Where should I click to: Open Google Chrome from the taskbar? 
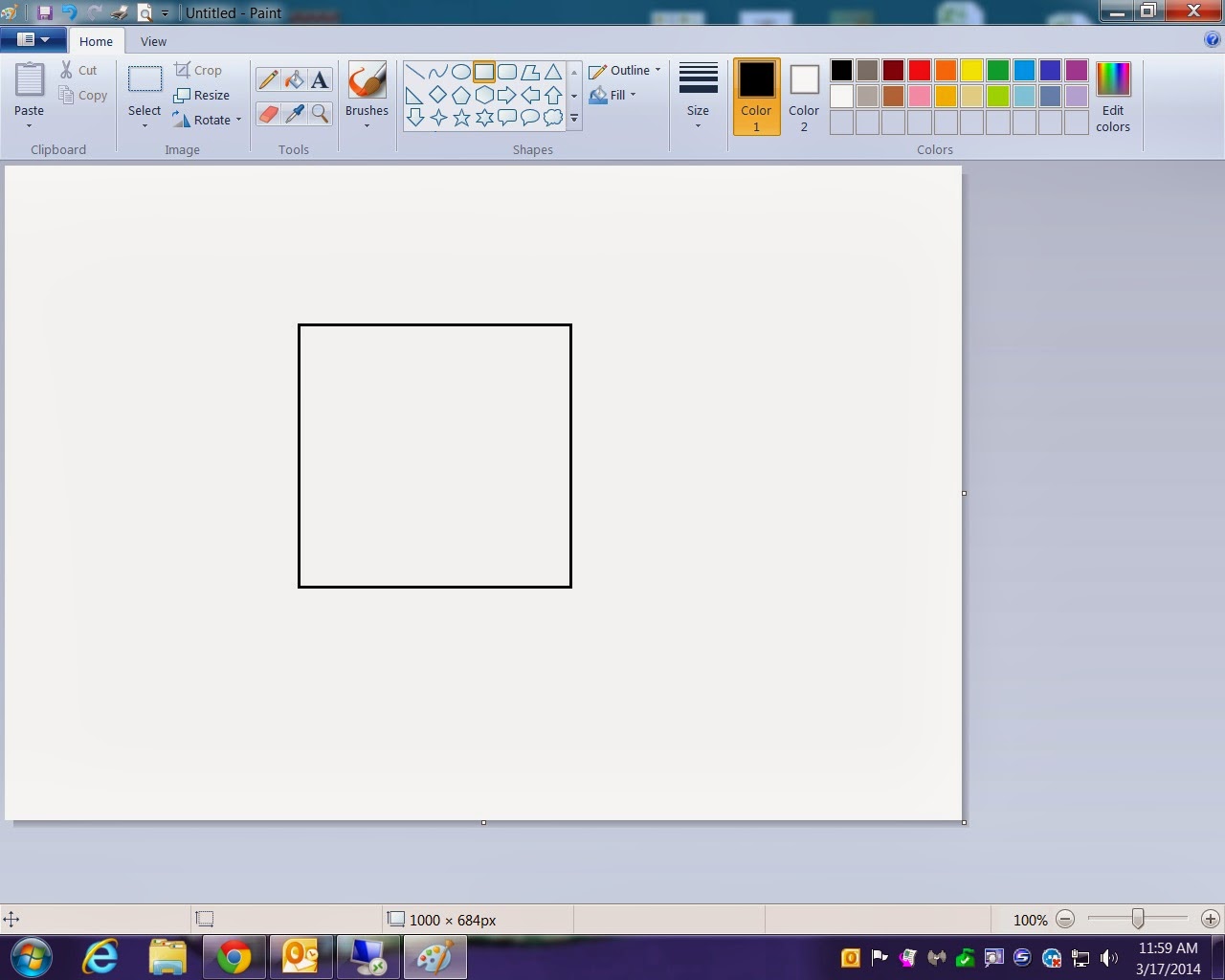[x=234, y=956]
